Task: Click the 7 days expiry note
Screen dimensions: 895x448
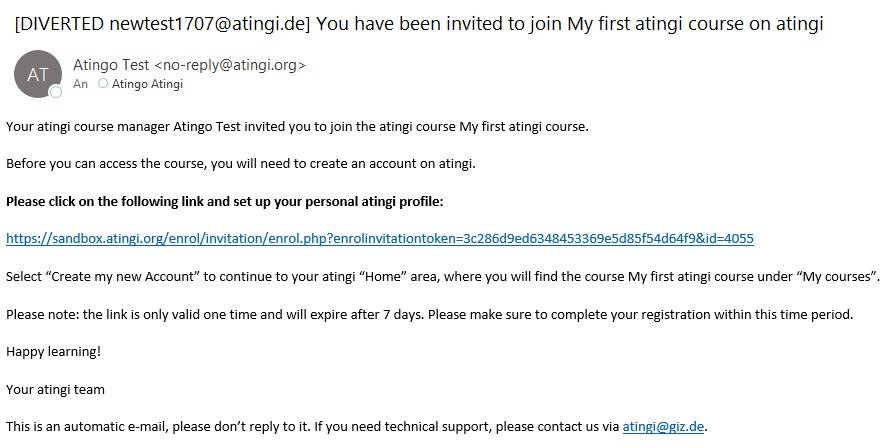Action: point(429,314)
